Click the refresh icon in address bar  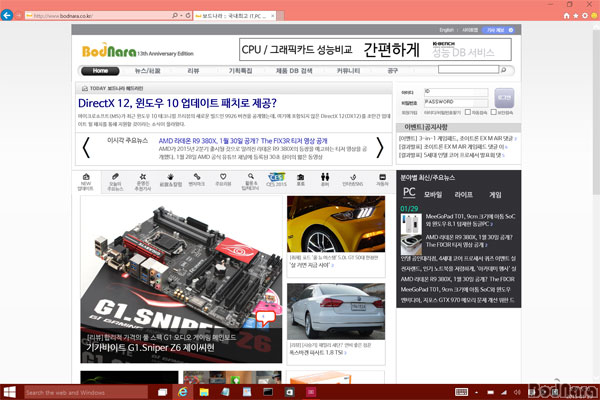point(188,16)
